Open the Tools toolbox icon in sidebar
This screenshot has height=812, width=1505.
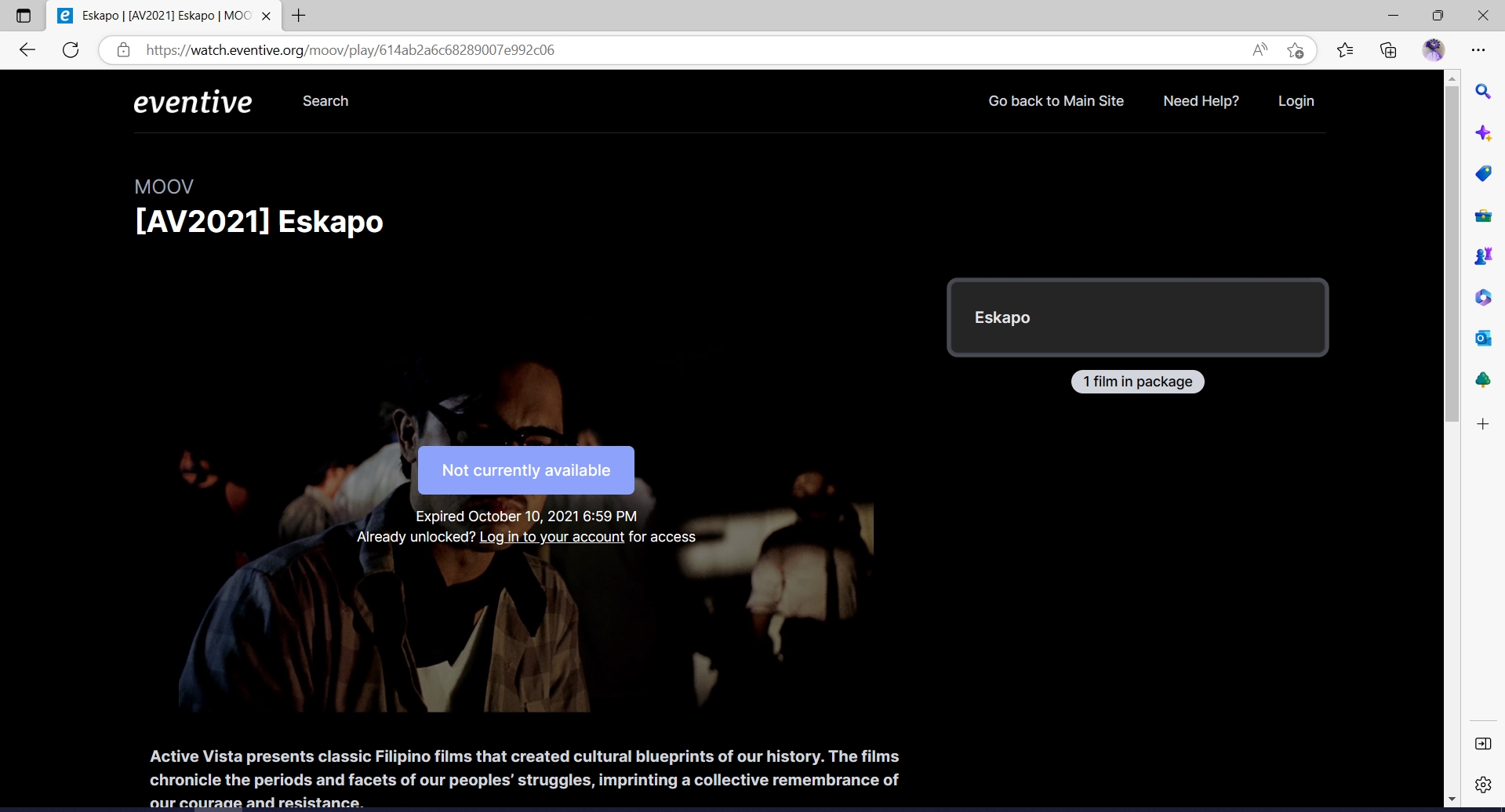coord(1484,215)
